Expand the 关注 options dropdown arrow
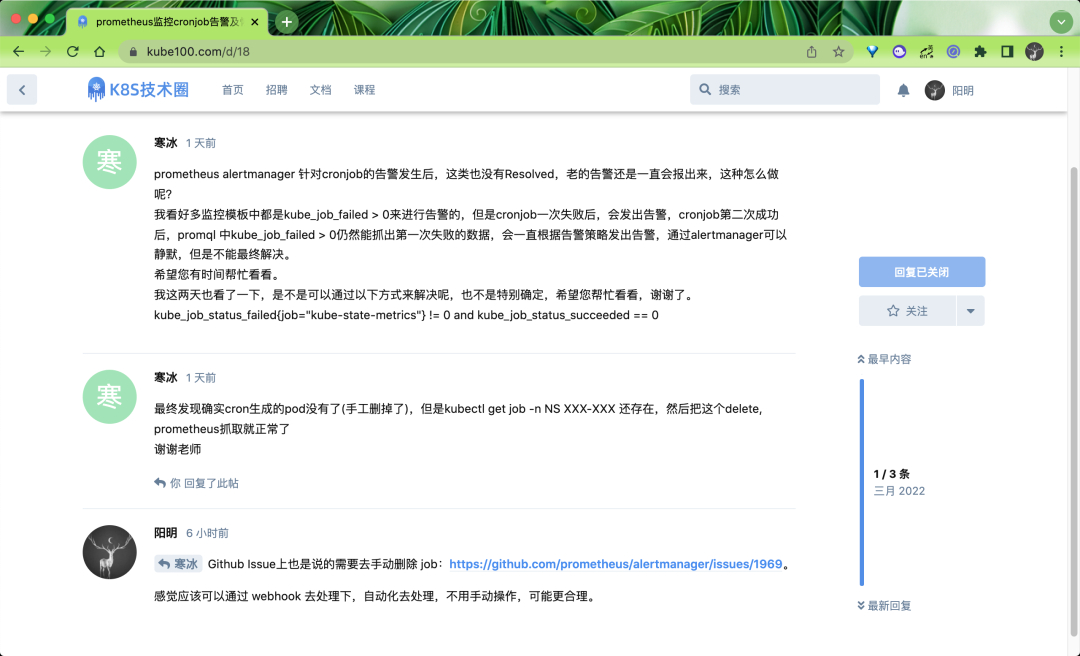This screenshot has width=1080, height=656. pos(970,311)
